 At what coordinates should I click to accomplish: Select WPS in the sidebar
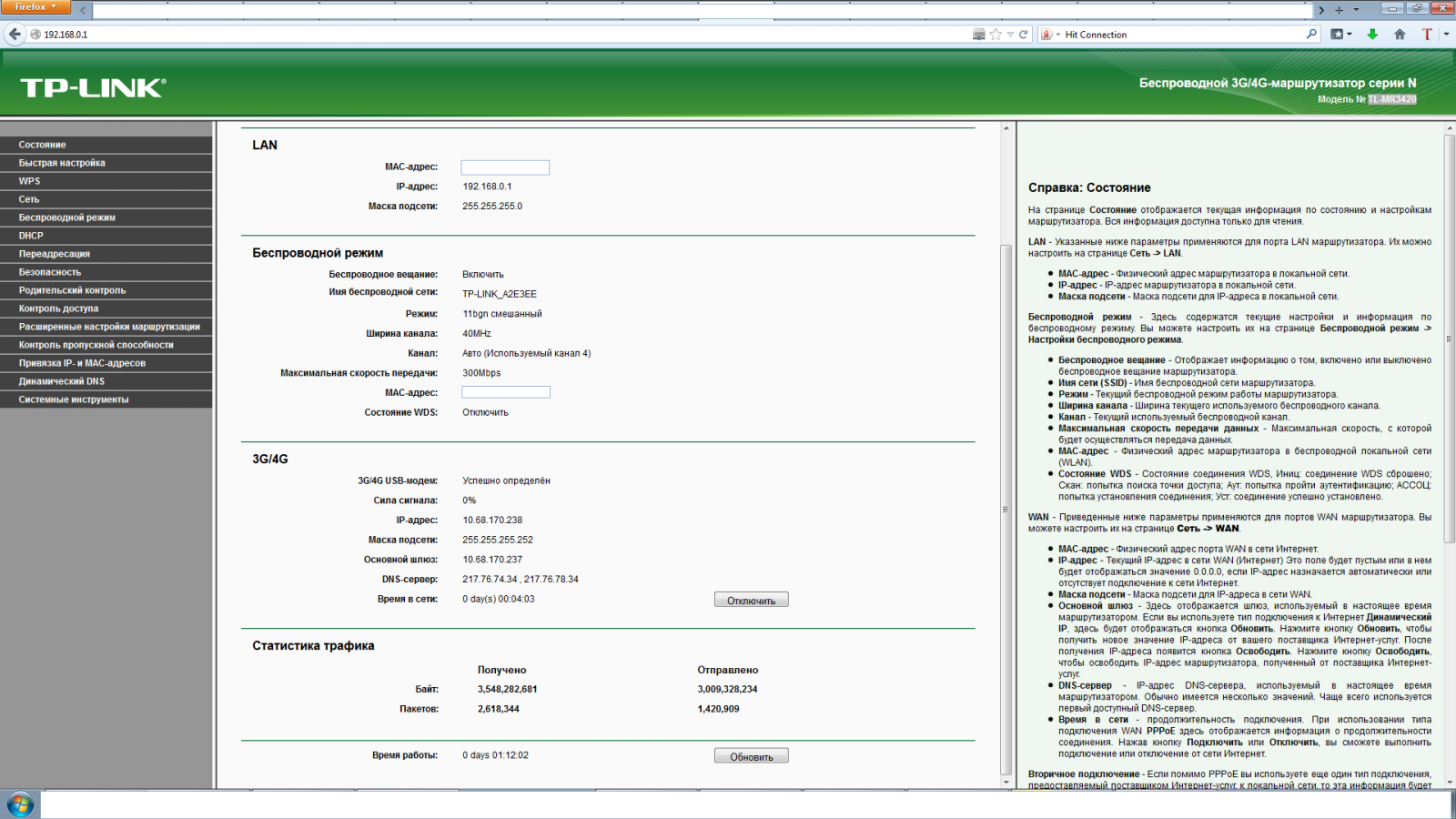(x=106, y=181)
